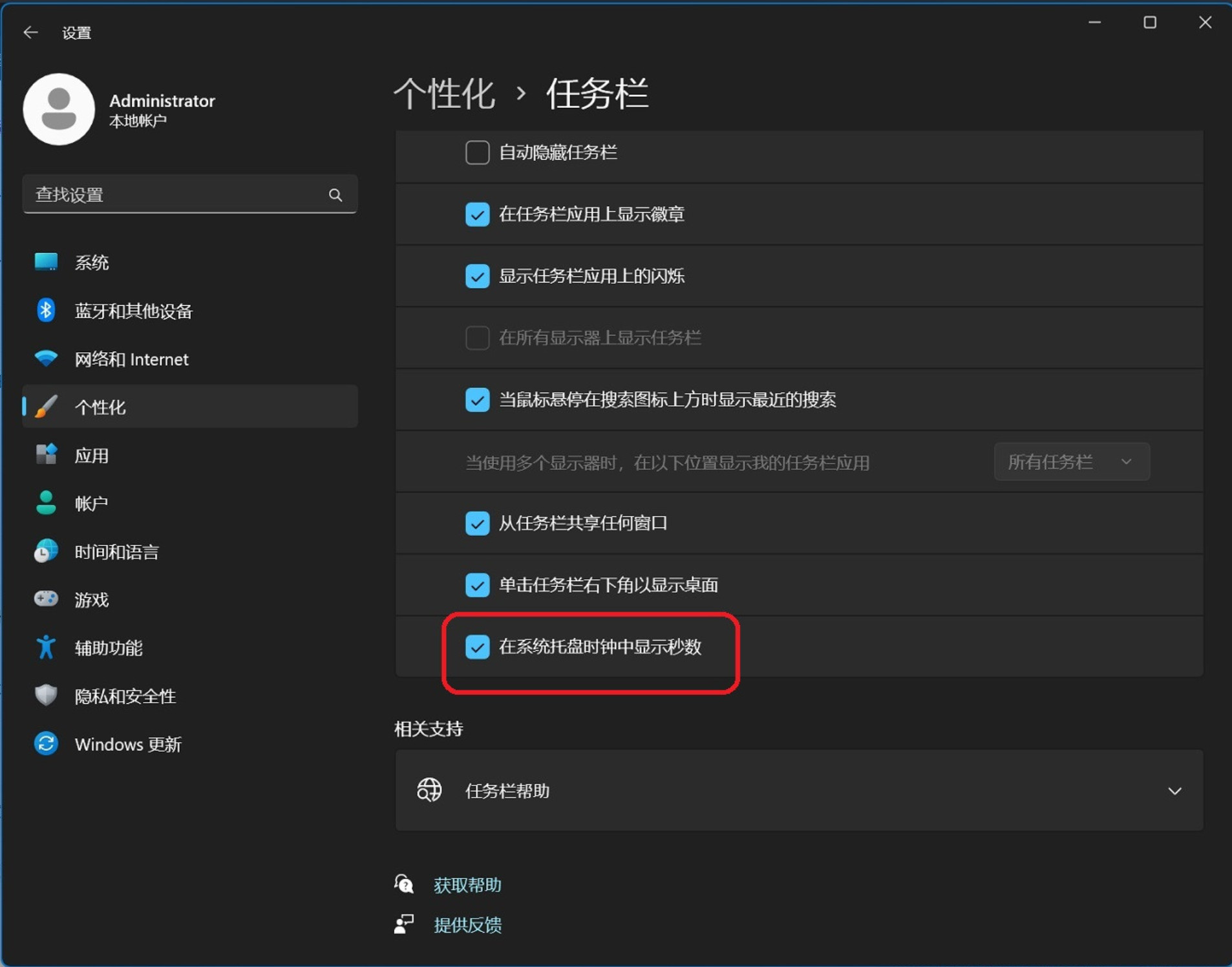Uncheck 单击任务栏右下角以显示桌面
This screenshot has height=967, width=1232.
point(477,585)
